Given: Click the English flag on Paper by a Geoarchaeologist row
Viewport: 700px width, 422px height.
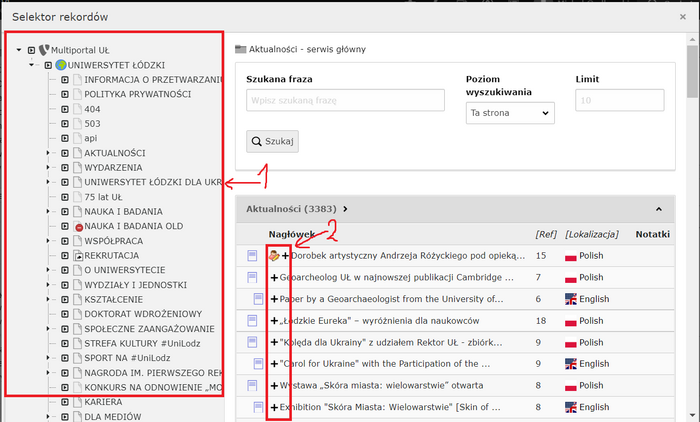Looking at the screenshot, I should click(571, 299).
